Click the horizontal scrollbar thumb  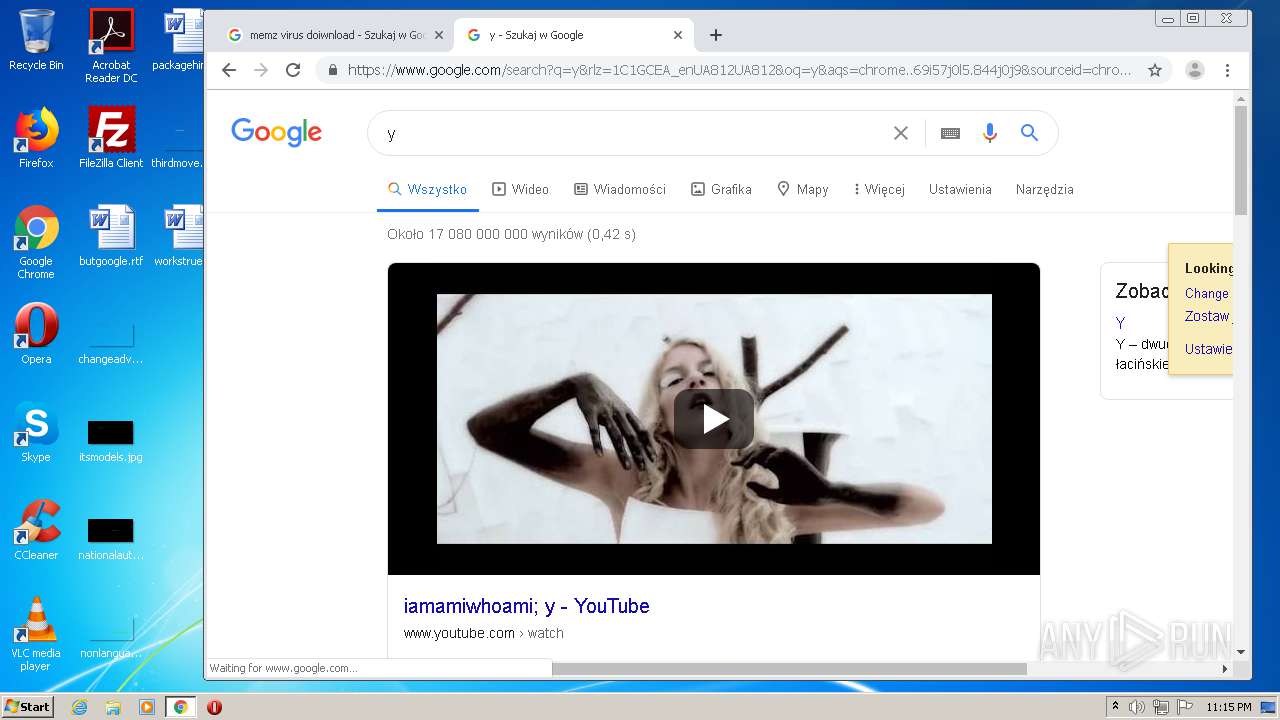(789, 668)
